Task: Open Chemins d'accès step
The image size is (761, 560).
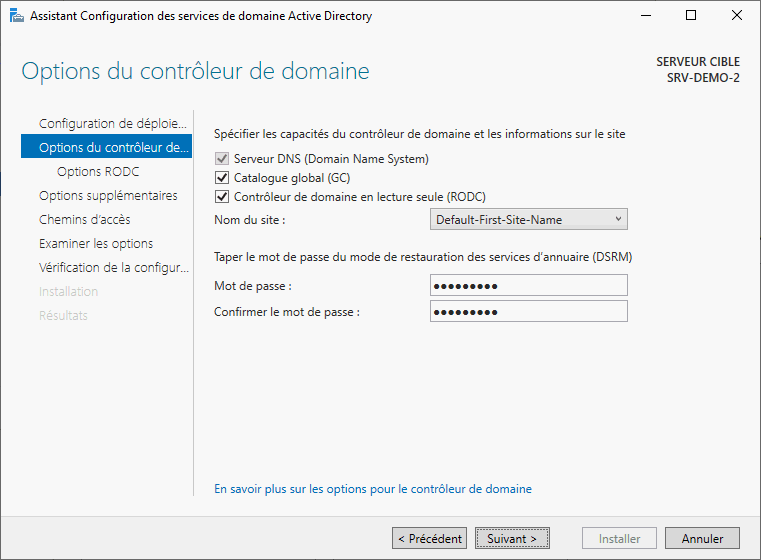Action: click(84, 220)
